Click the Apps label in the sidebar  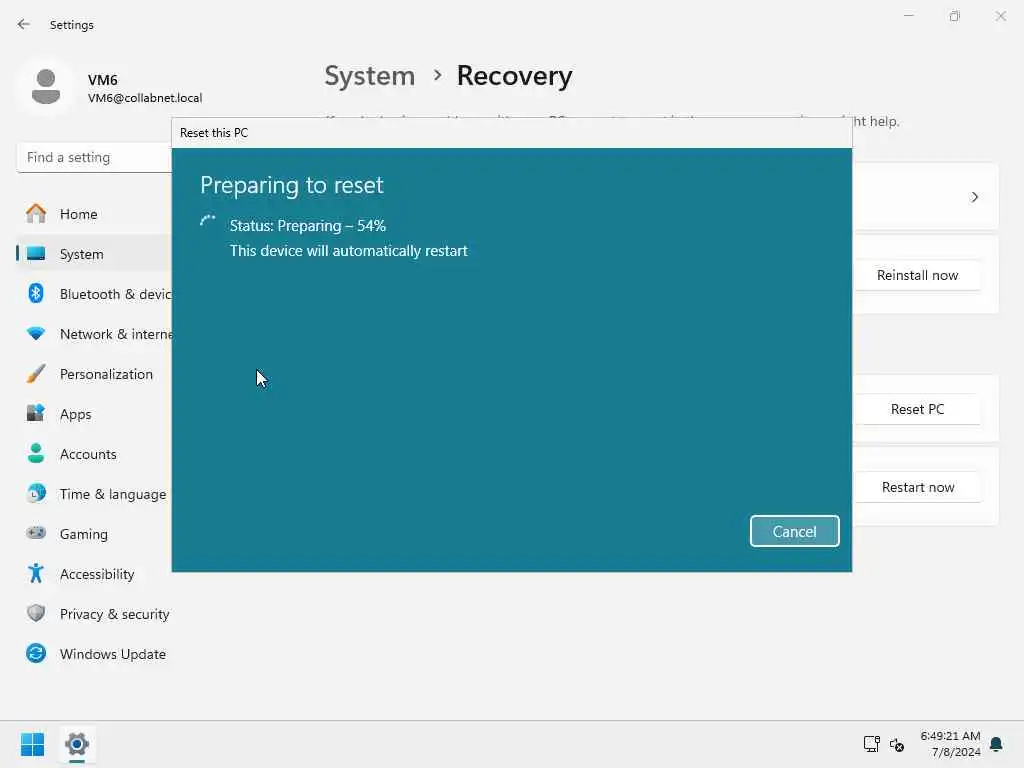click(76, 415)
